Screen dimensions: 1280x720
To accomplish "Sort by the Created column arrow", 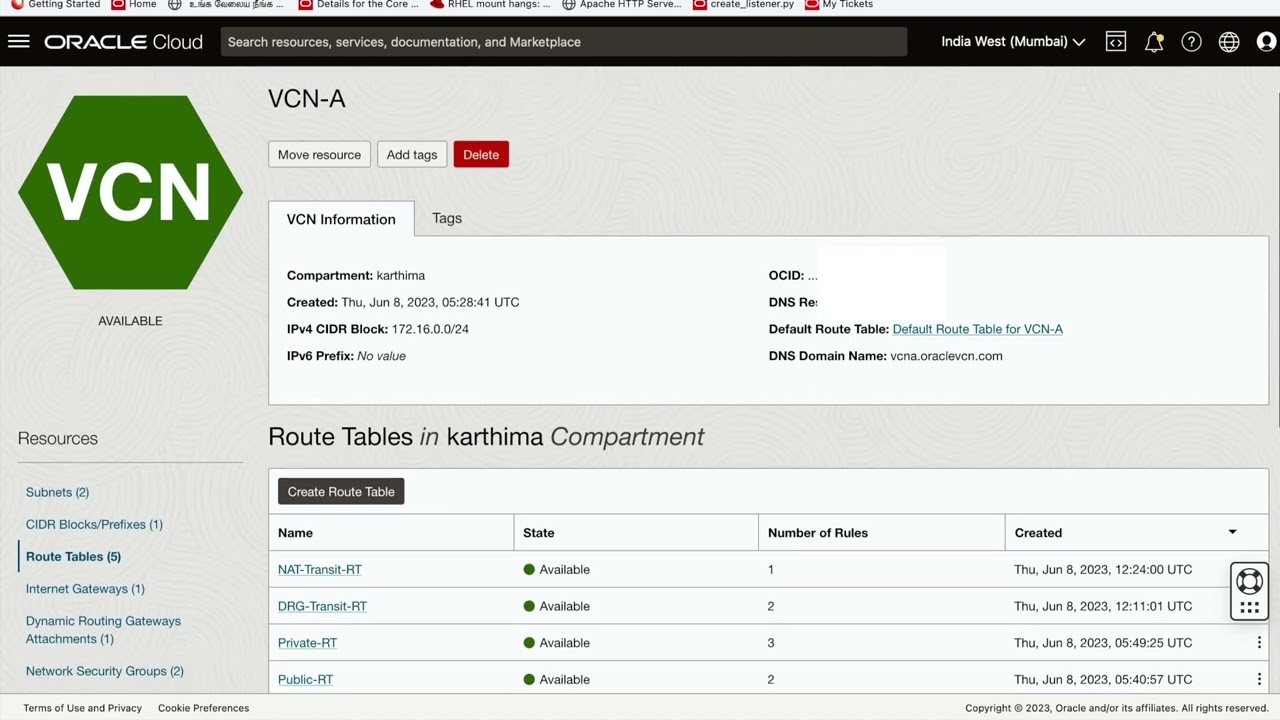I will 1232,532.
